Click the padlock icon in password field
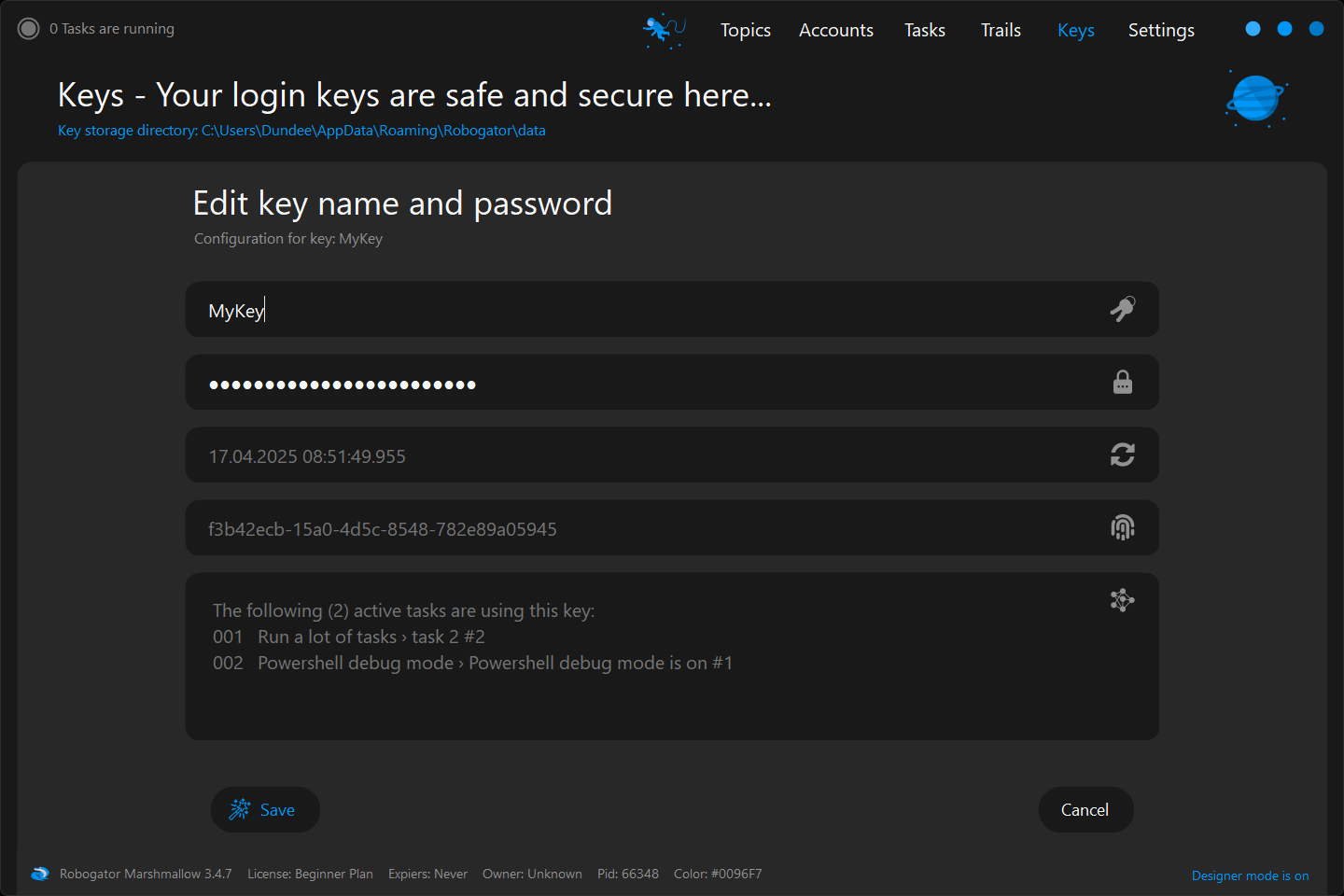 [x=1122, y=383]
